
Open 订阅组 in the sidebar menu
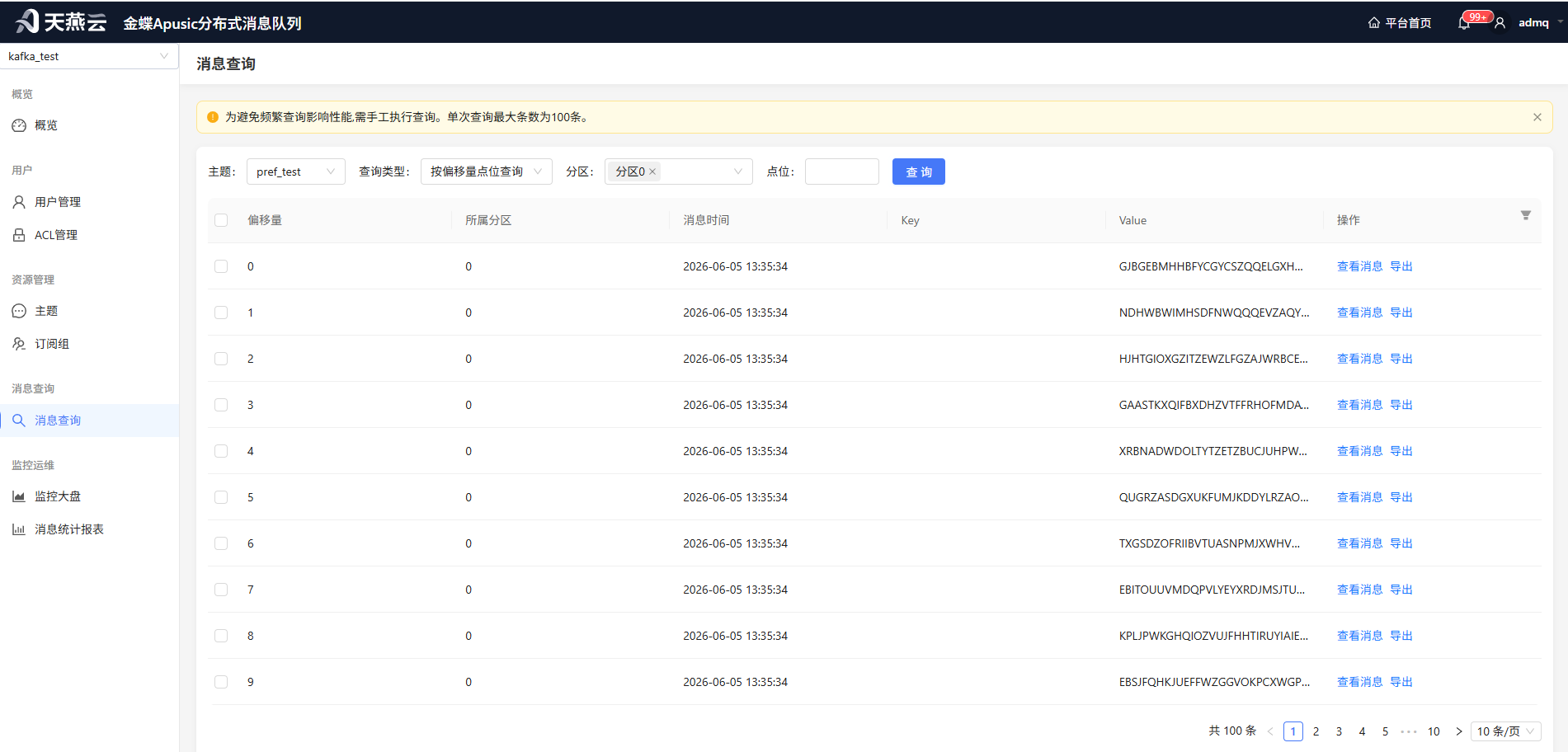[89, 344]
